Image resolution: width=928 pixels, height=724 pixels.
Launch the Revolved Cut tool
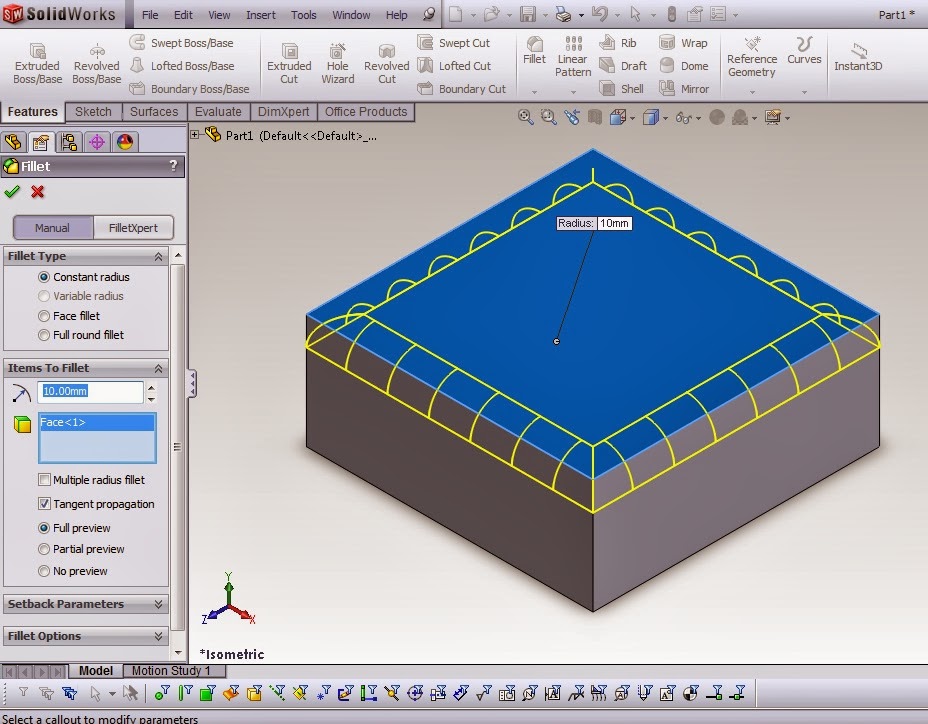click(386, 62)
